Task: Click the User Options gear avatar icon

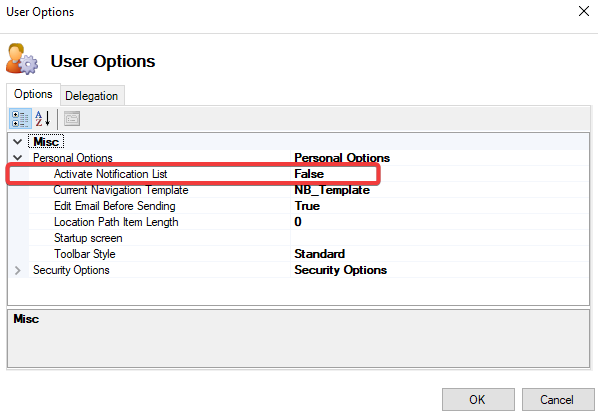Action: pyautogui.click(x=22, y=59)
